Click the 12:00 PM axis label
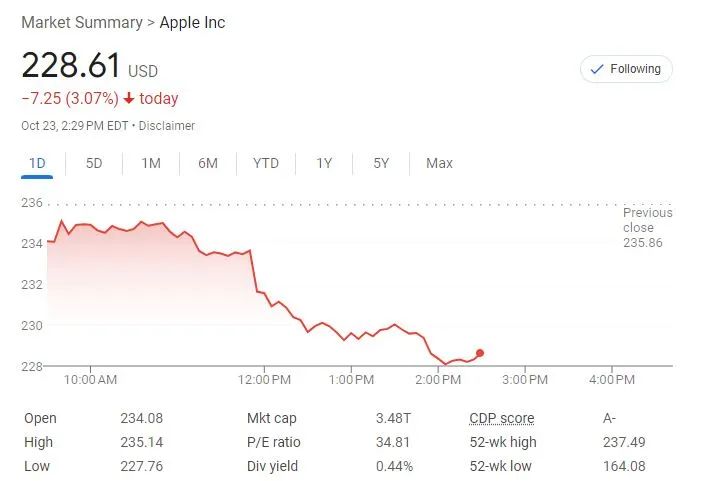708x481 pixels. pos(267,380)
